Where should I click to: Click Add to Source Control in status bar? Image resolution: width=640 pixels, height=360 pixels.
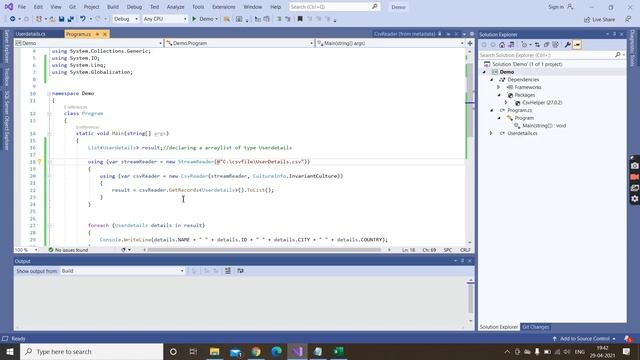click(584, 338)
